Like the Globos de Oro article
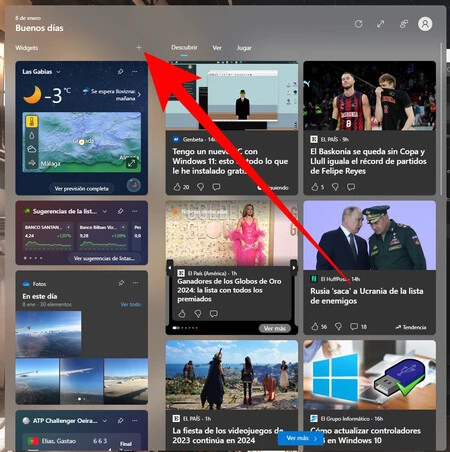 182,314
